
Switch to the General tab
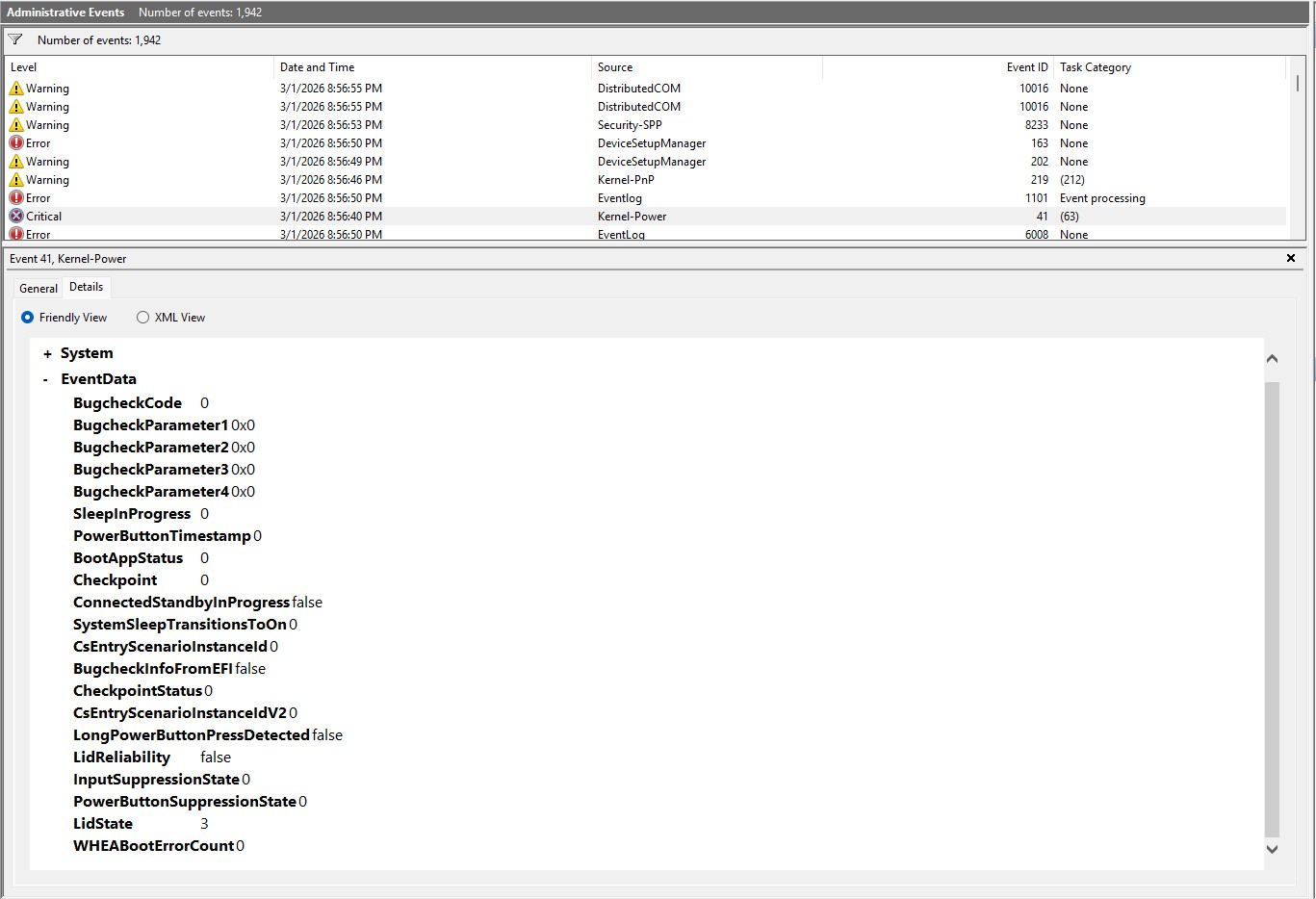coord(39,288)
